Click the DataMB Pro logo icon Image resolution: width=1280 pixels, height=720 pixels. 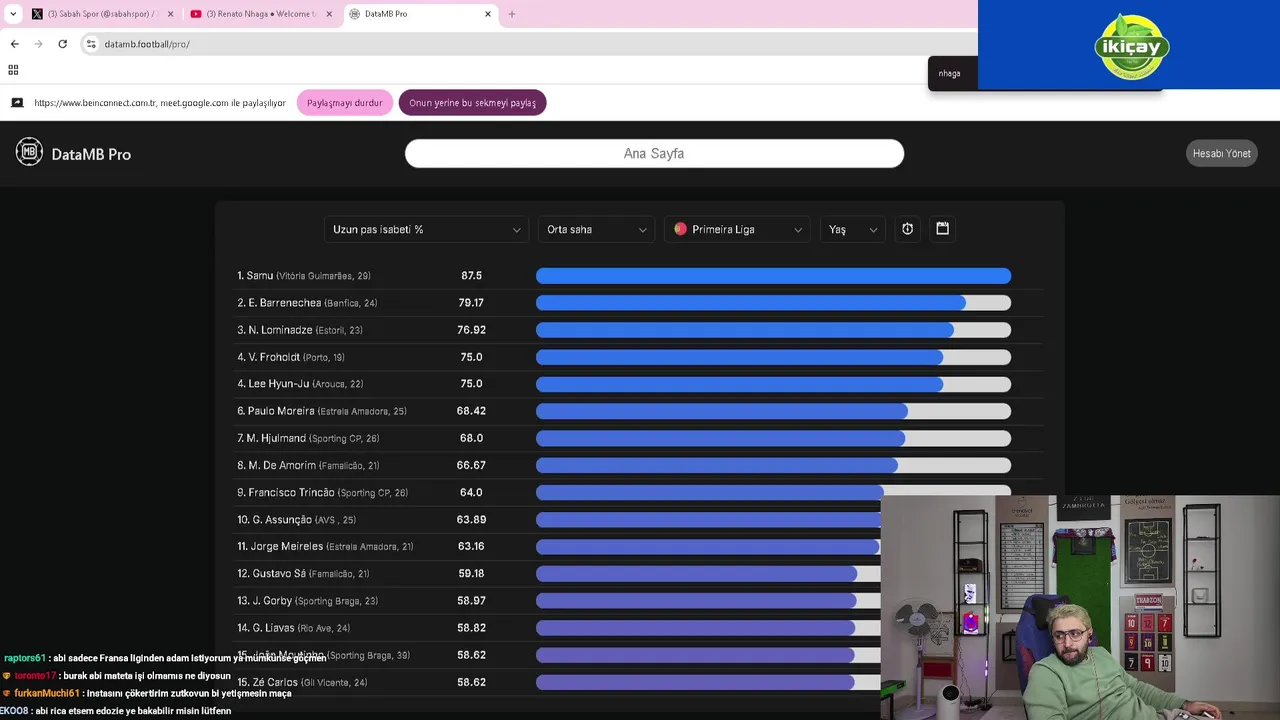29,152
